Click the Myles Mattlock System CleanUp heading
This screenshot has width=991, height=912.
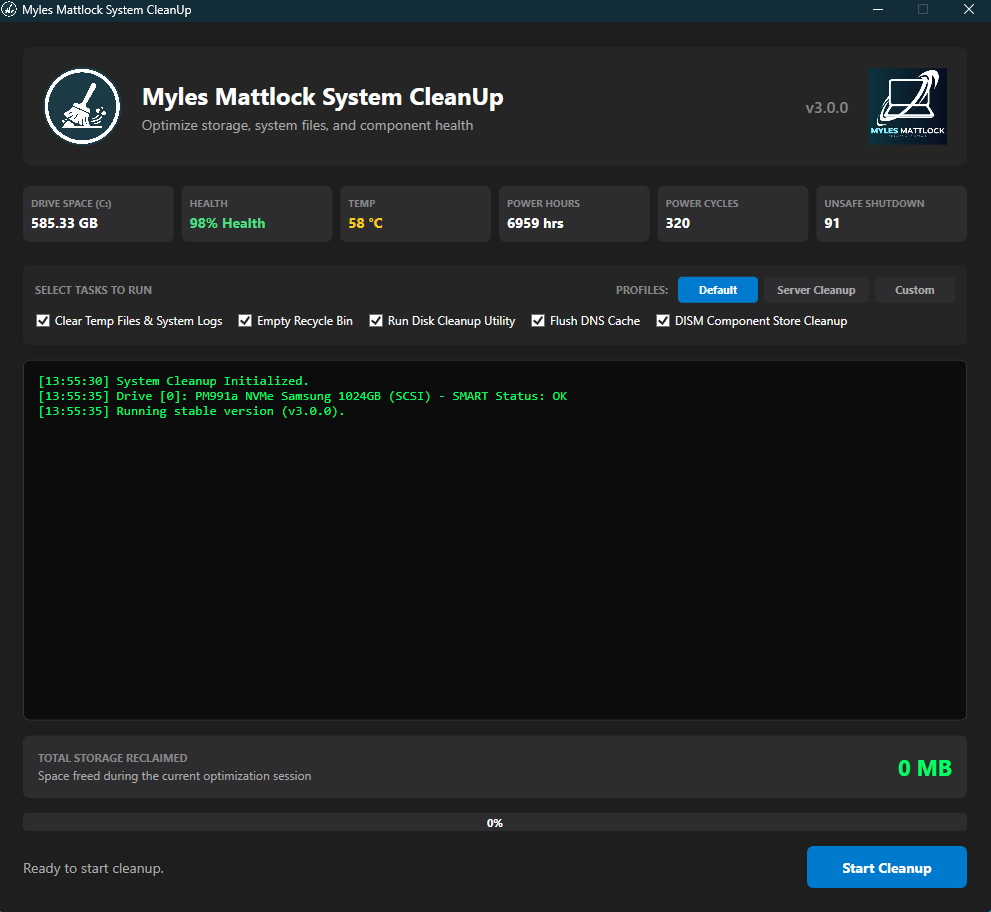322,97
